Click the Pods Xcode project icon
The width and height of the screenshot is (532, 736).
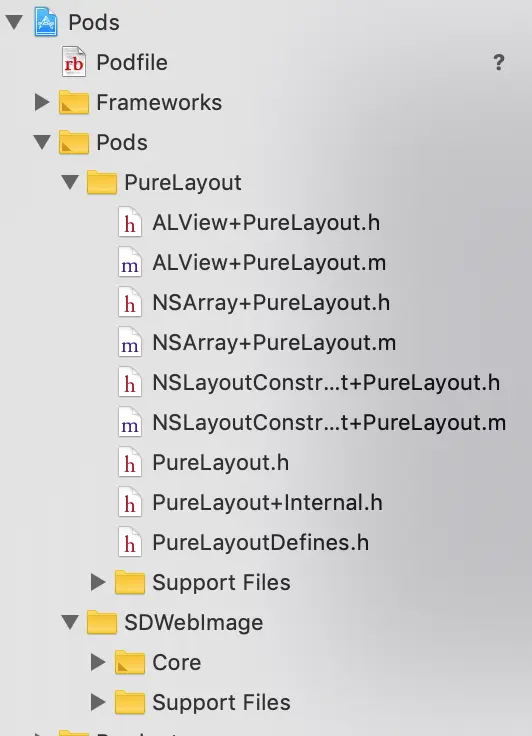46,22
